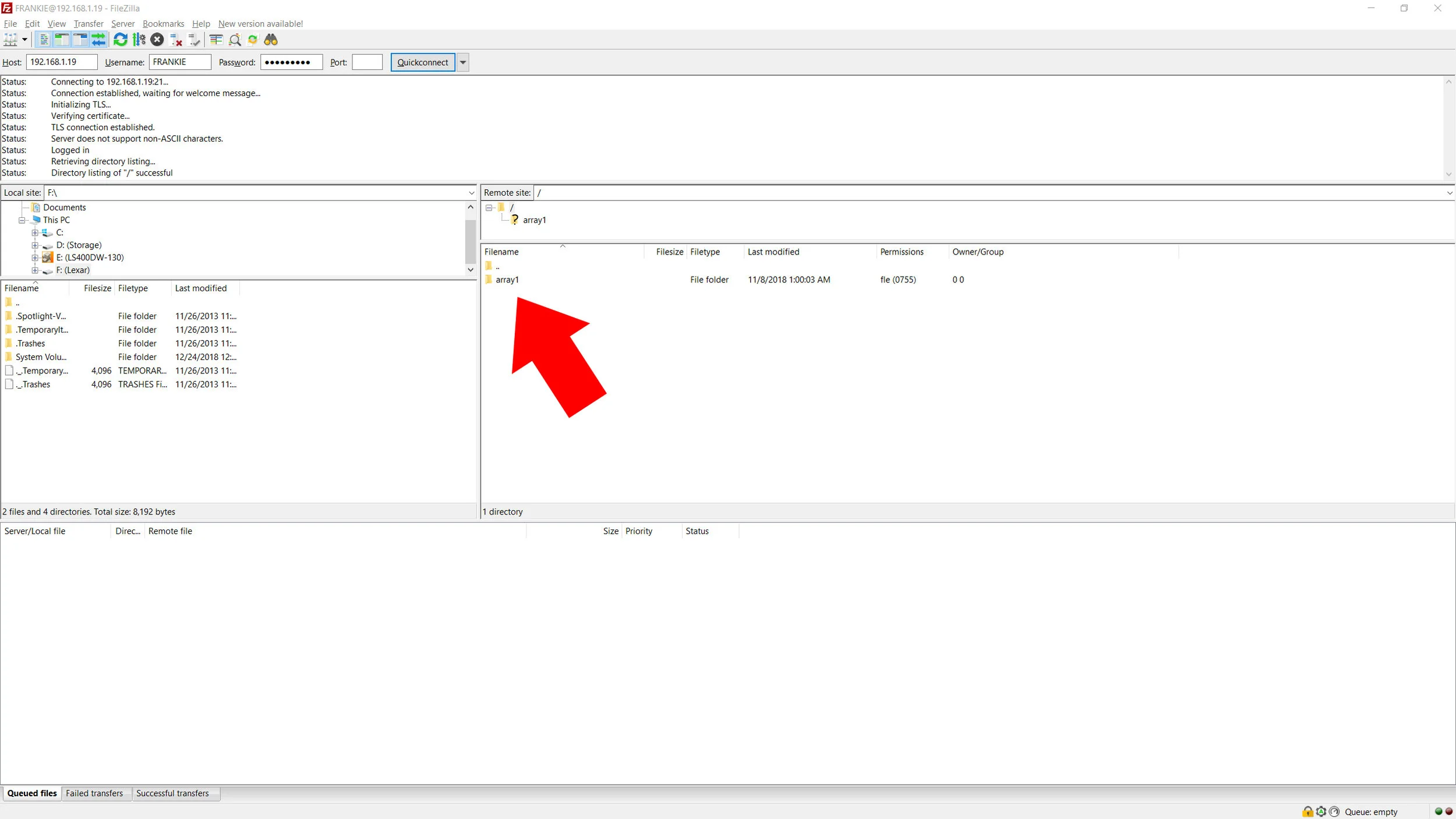1456x819 pixels.
Task: Open the File menu
Action: [x=10, y=24]
